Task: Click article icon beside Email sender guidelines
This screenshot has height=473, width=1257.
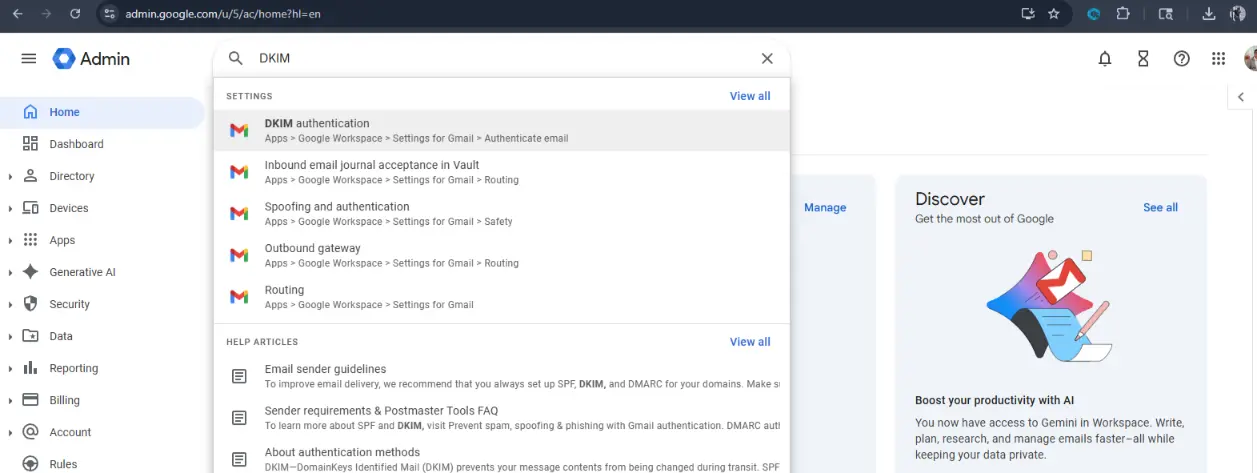Action: [239, 376]
